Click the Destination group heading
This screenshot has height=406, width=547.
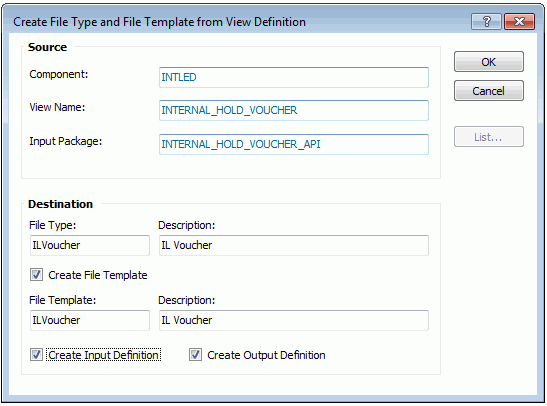pyautogui.click(x=60, y=204)
